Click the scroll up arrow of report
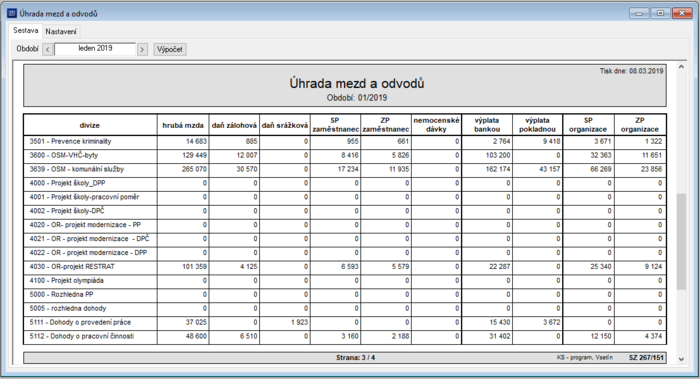Image resolution: width=700 pixels, height=379 pixels. (x=681, y=67)
